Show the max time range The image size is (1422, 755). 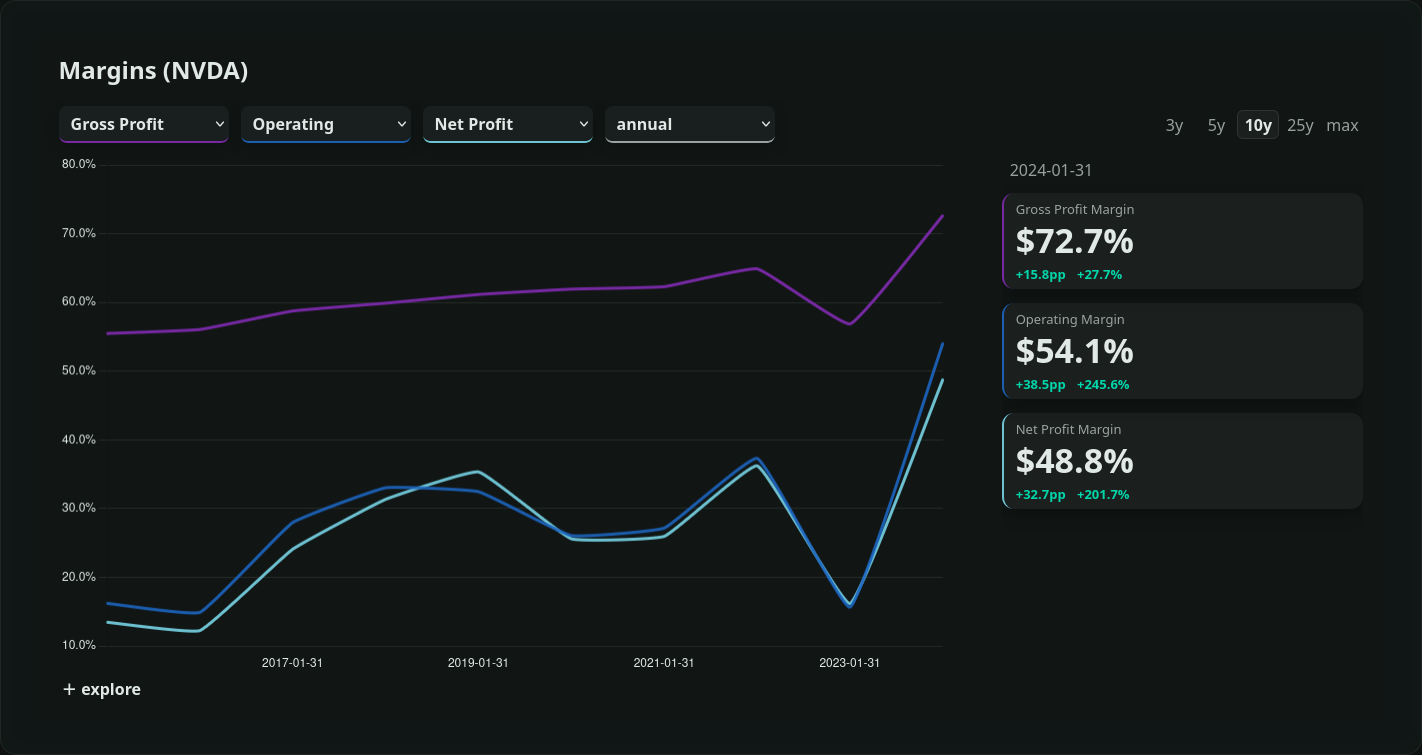coord(1342,125)
